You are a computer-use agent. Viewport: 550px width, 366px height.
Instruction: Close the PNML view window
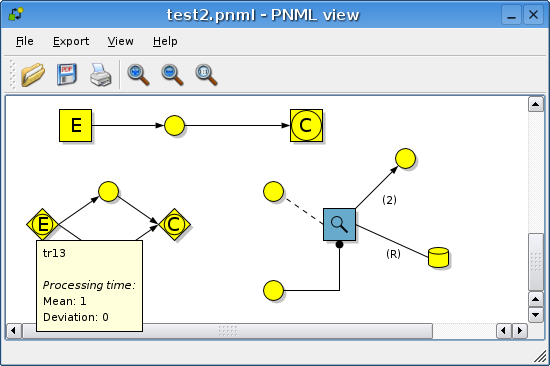534,15
